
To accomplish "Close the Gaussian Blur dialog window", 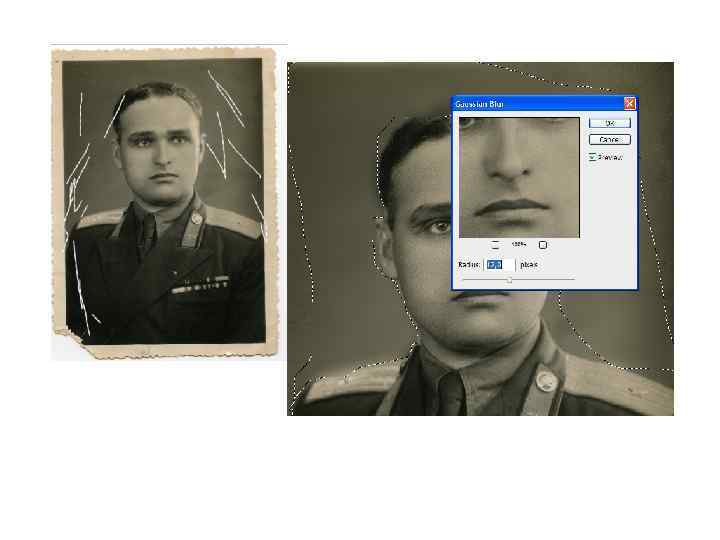I will [x=630, y=104].
